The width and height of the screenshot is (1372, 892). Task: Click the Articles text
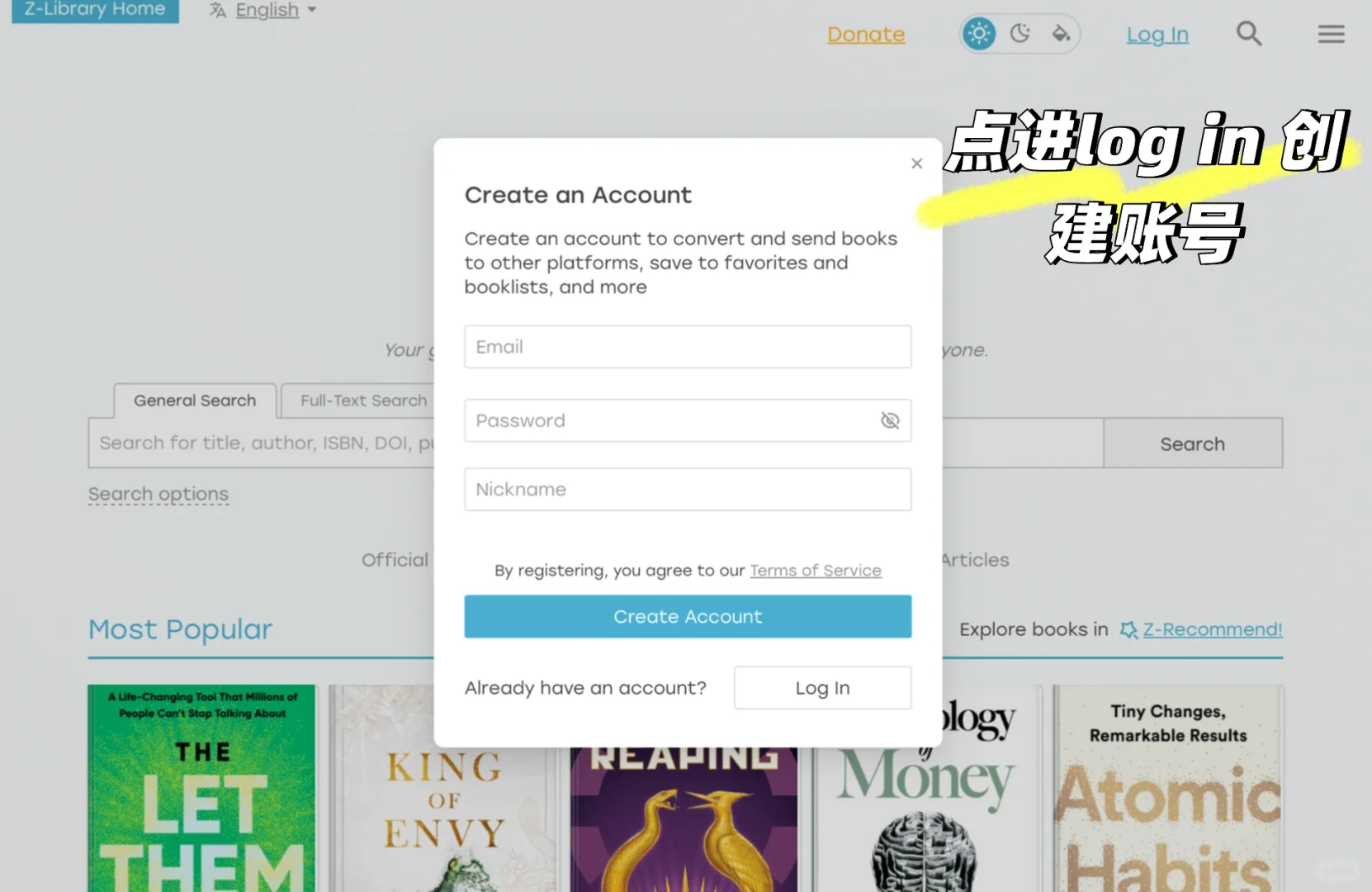pos(976,560)
